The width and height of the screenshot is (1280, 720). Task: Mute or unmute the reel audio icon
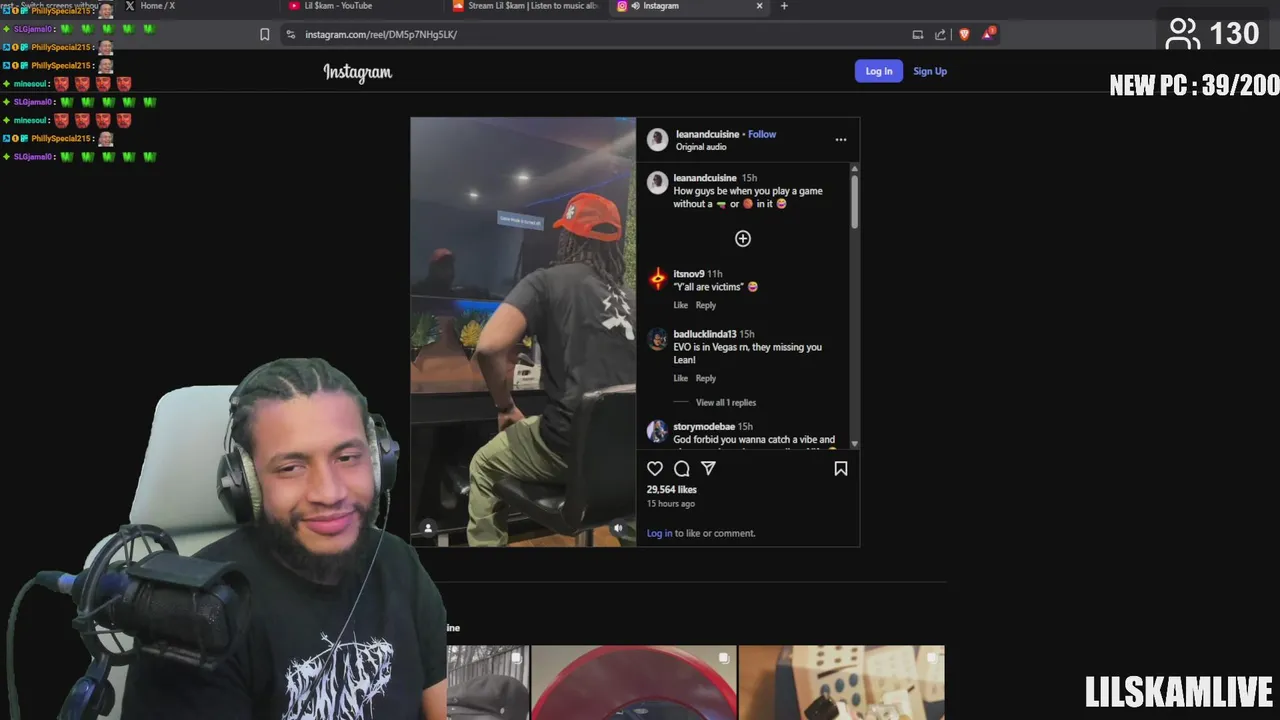point(618,528)
